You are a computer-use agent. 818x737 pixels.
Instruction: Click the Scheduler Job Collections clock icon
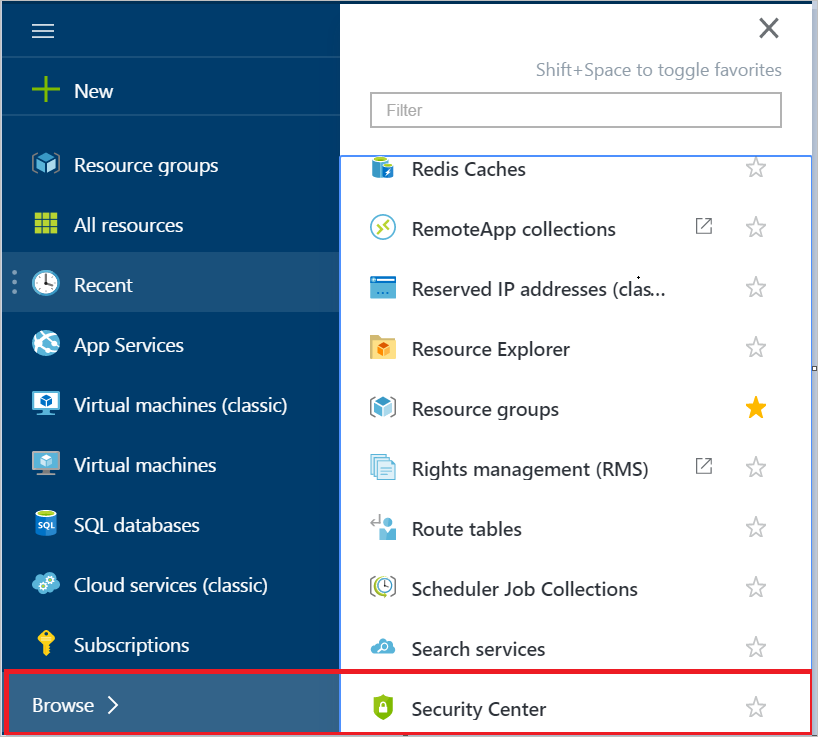(x=383, y=587)
